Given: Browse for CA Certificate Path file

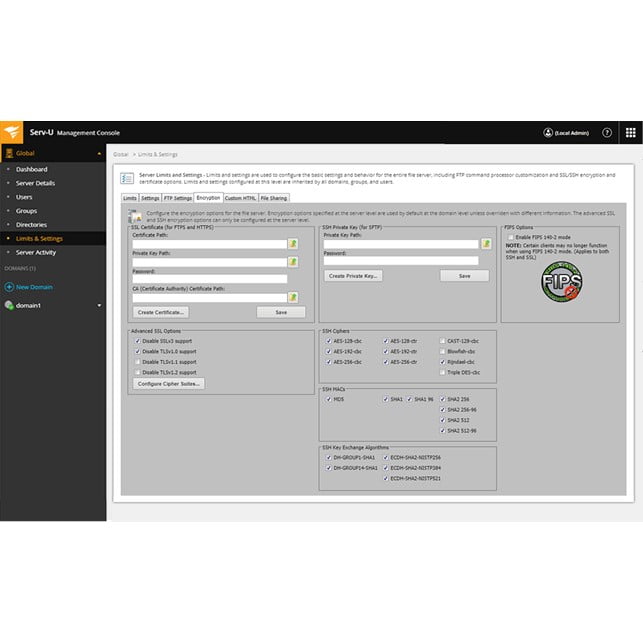Looking at the screenshot, I should click(293, 297).
